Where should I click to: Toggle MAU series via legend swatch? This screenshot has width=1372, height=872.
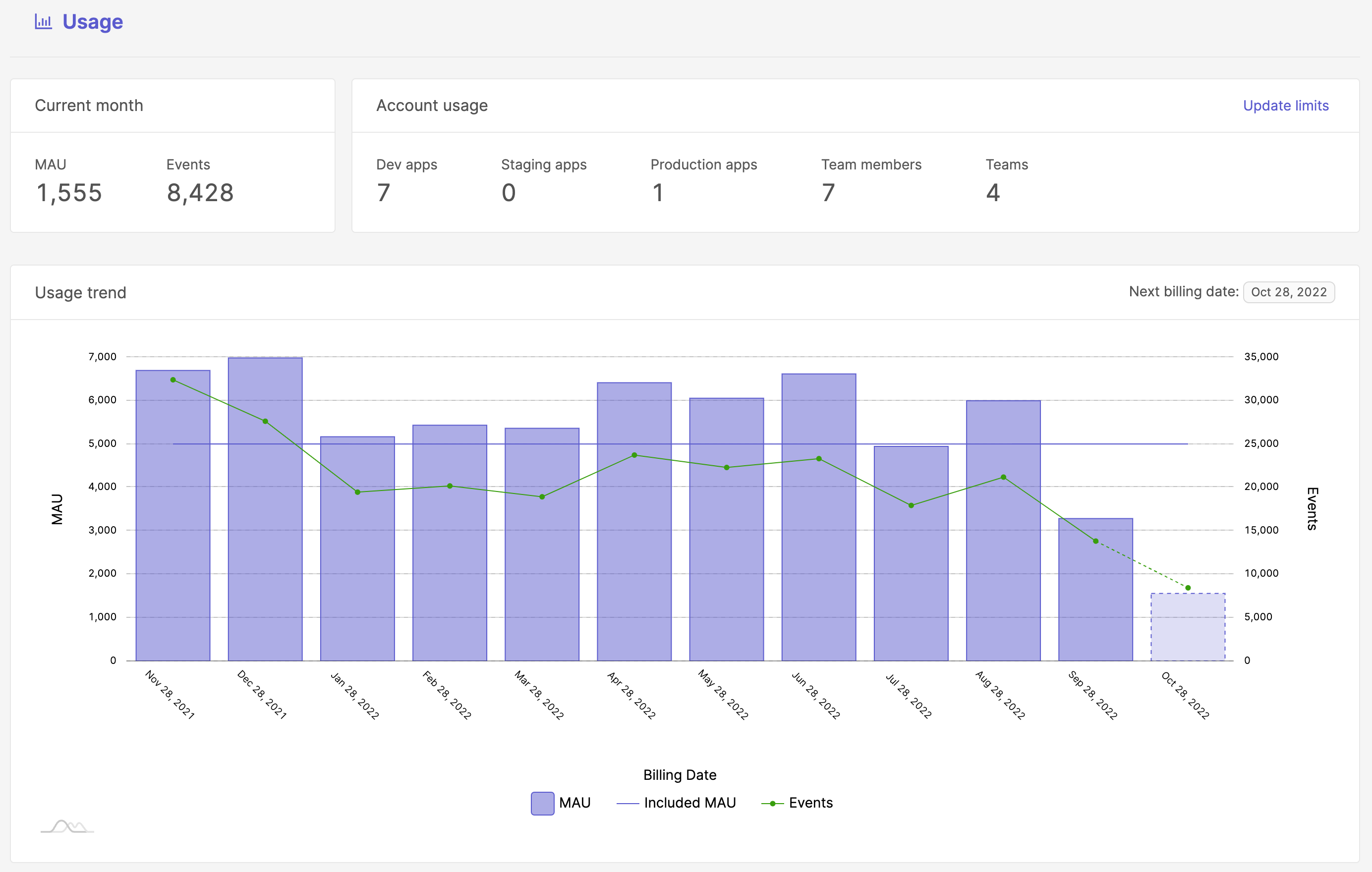(x=542, y=803)
